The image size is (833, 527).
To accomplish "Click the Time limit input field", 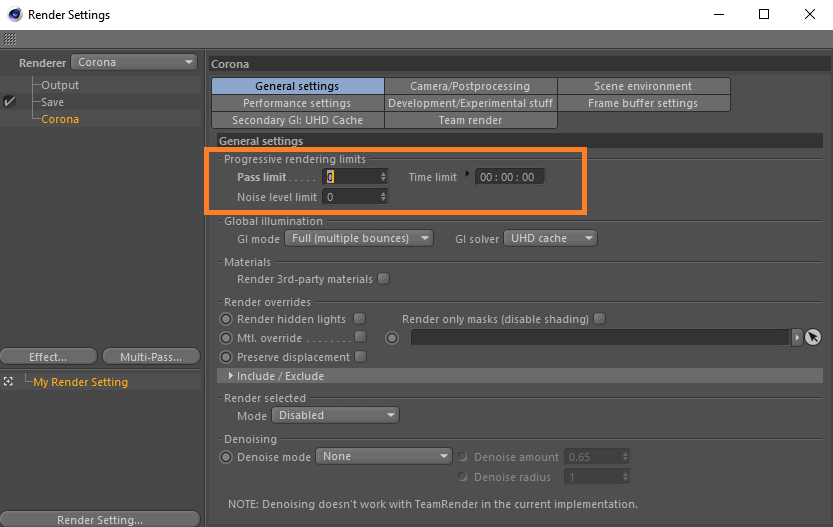I will point(508,177).
